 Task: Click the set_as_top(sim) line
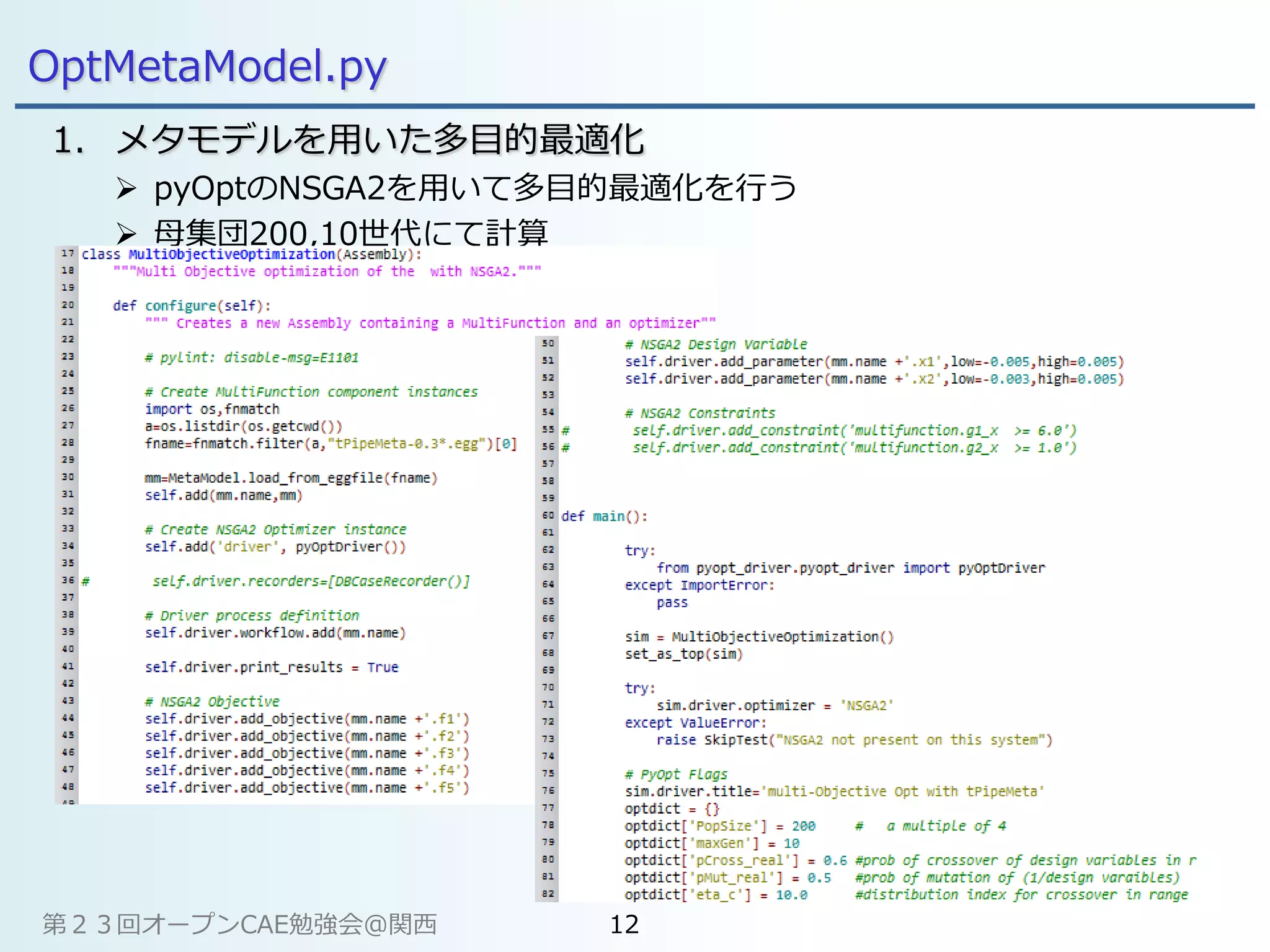click(x=683, y=654)
